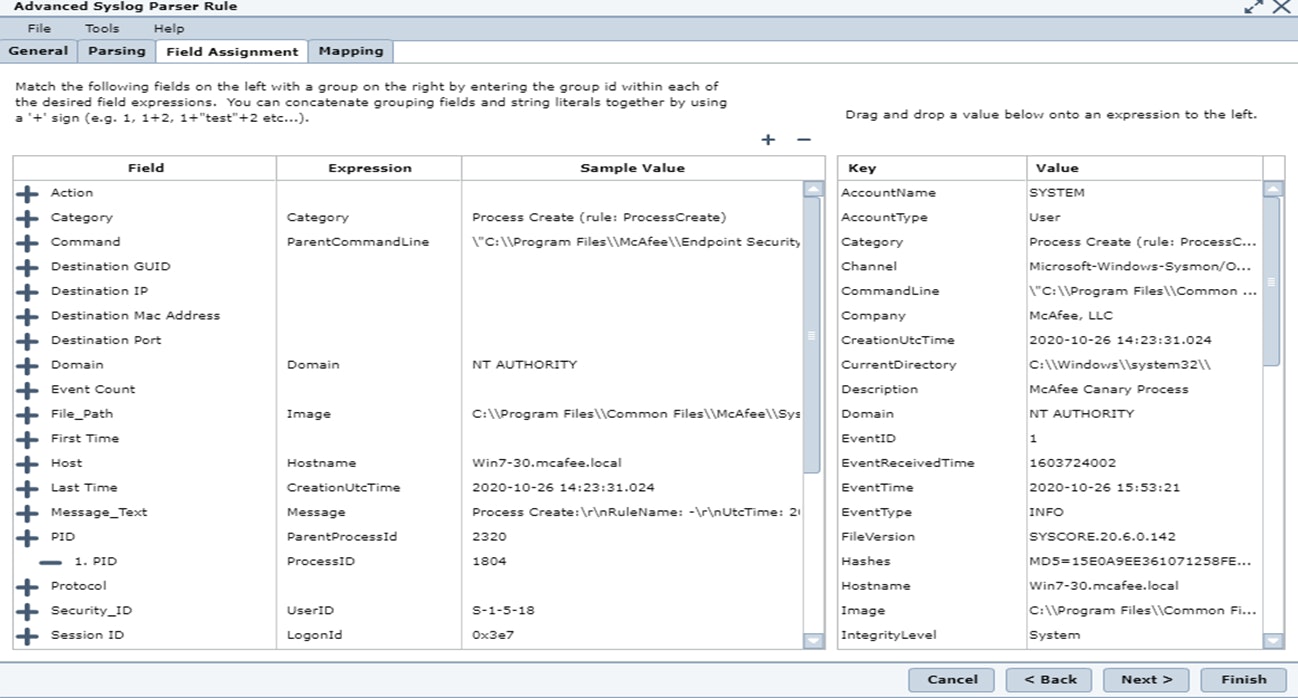Click the plus icon beside Message_Text field
The image size is (1298, 698).
28,512
